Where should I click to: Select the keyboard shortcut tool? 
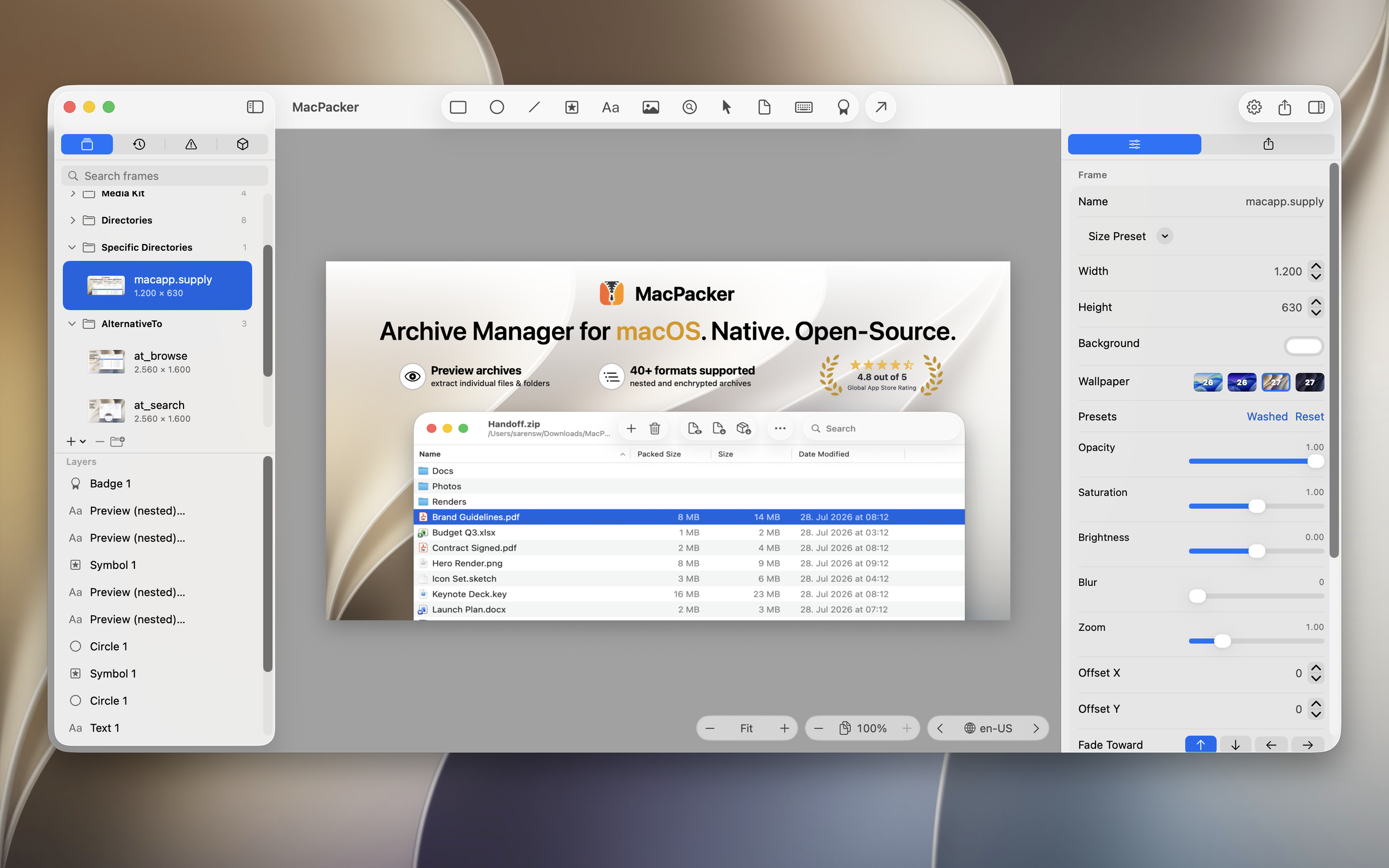point(804,107)
